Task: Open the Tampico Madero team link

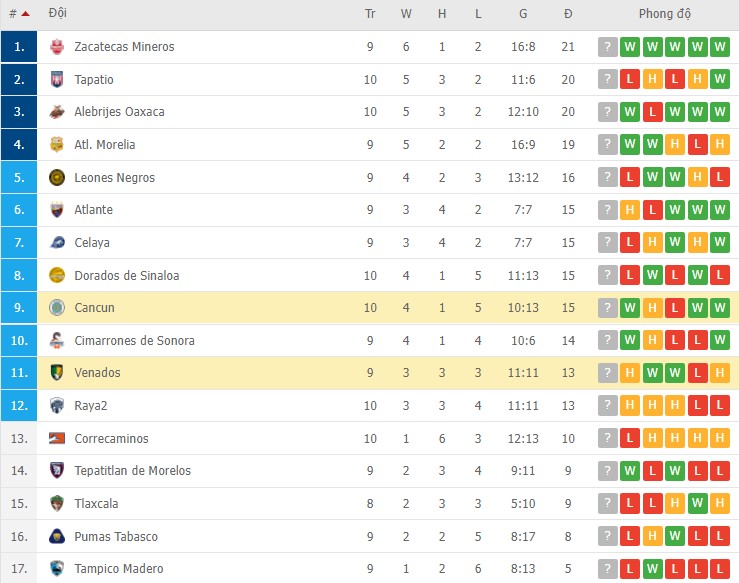Action: (118, 569)
